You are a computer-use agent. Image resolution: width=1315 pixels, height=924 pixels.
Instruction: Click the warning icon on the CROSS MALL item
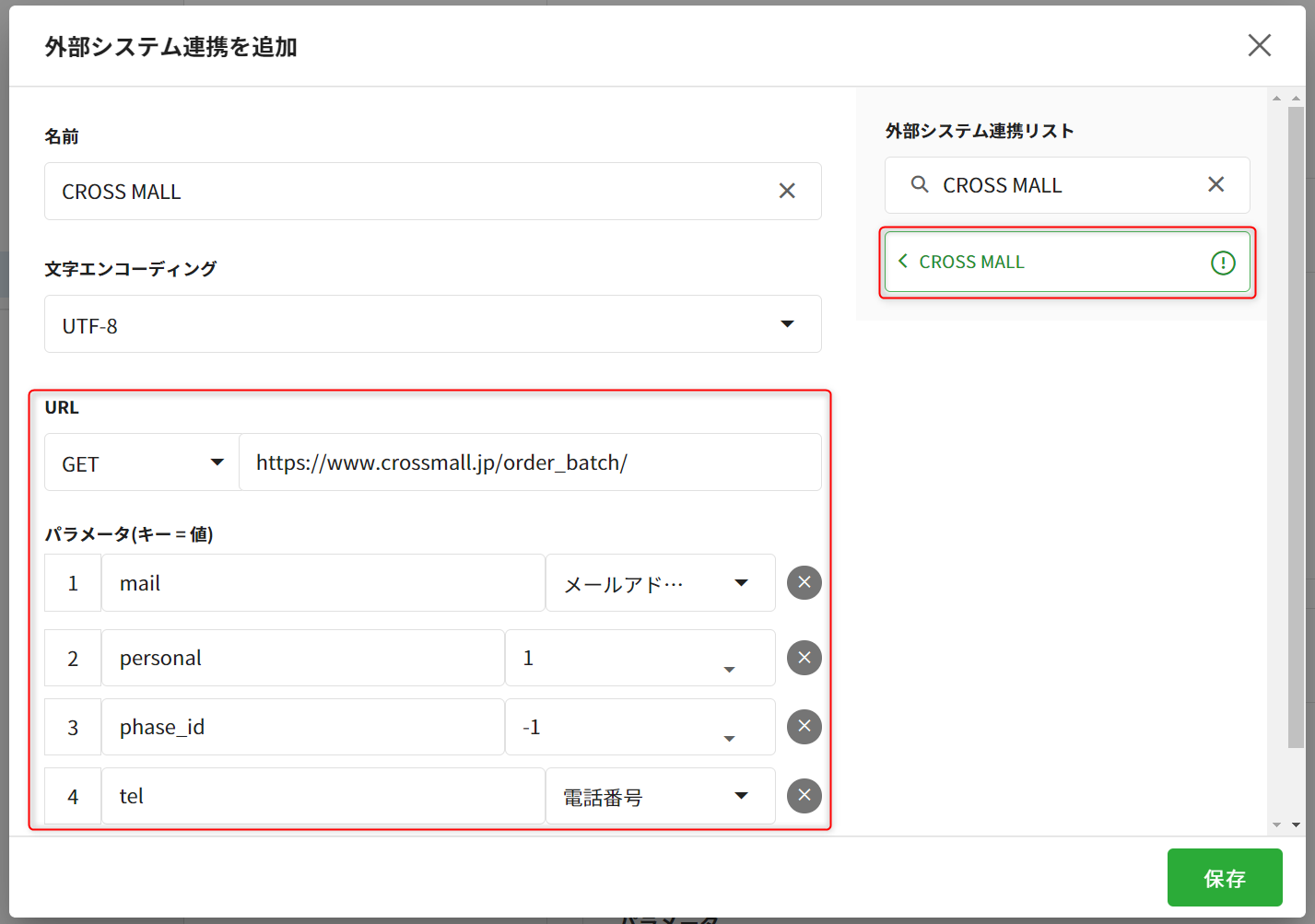1222,263
